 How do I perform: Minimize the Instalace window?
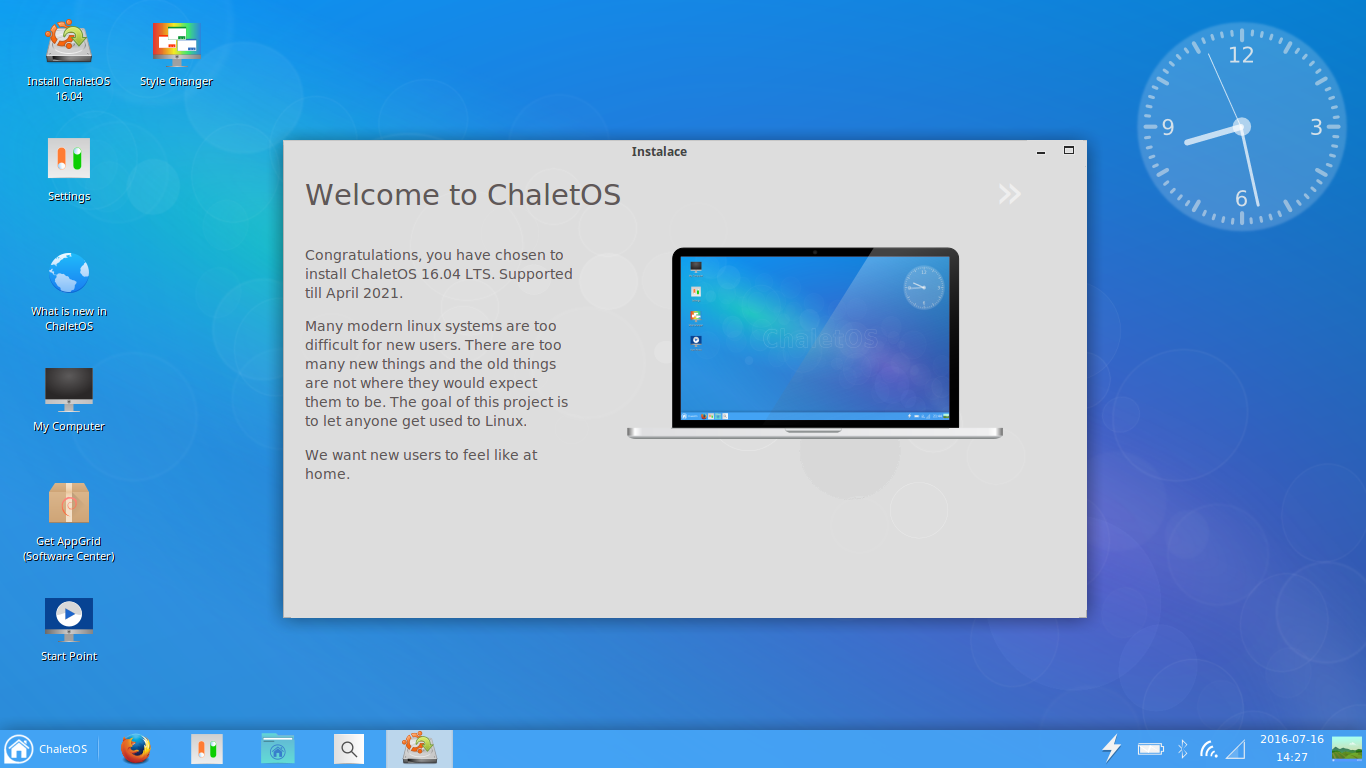click(1041, 151)
